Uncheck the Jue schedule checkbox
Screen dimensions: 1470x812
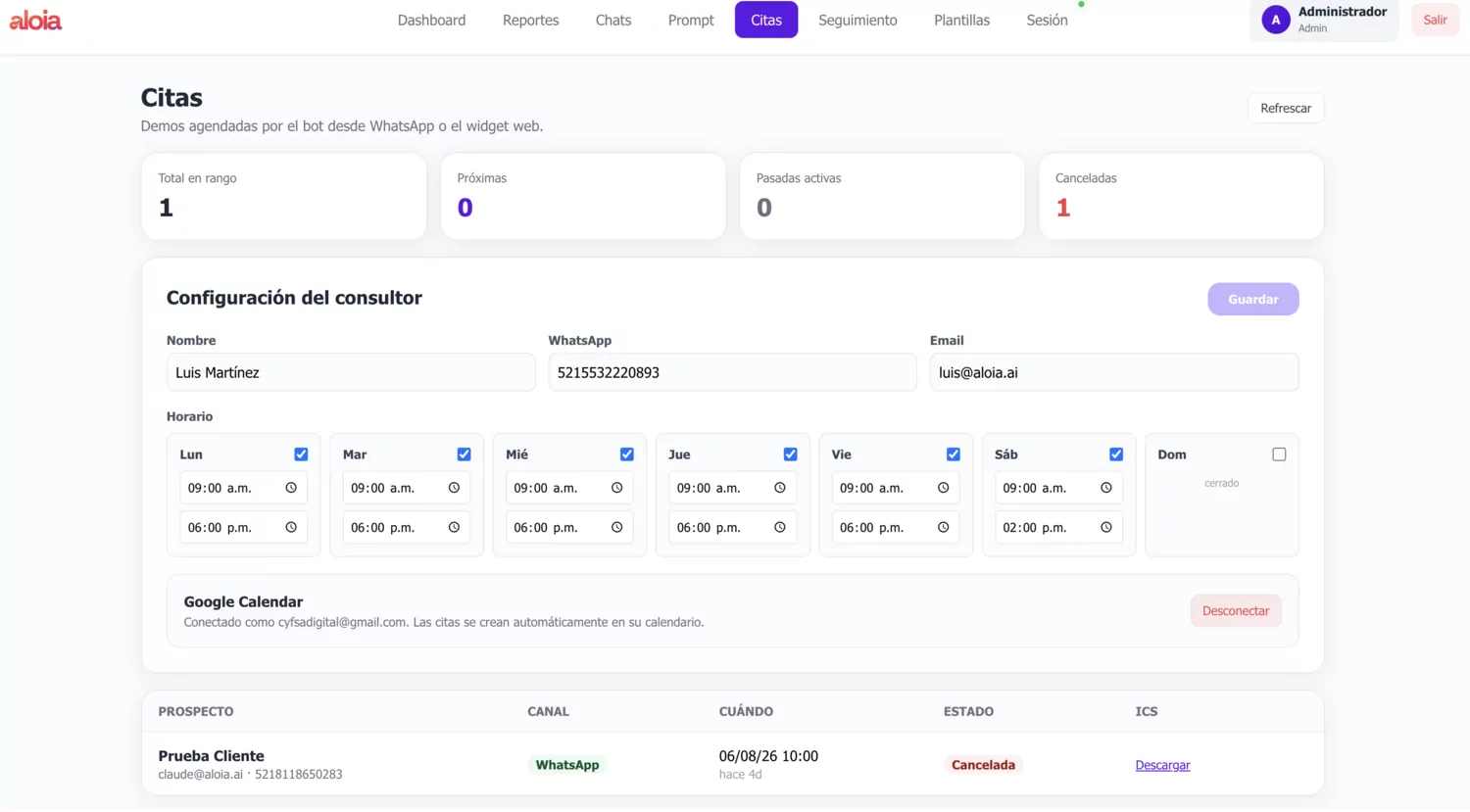[x=790, y=454]
